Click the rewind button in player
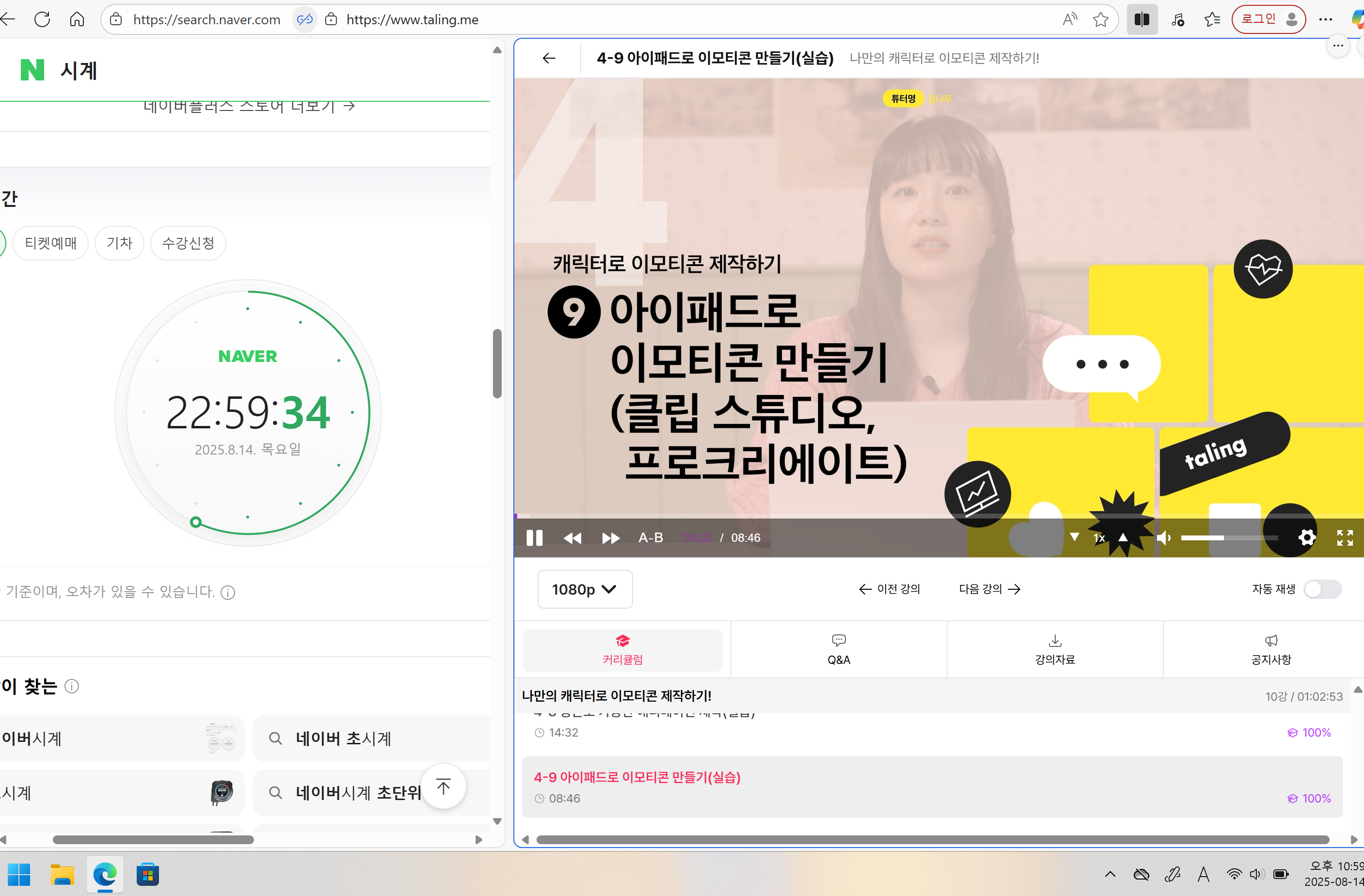 [572, 538]
